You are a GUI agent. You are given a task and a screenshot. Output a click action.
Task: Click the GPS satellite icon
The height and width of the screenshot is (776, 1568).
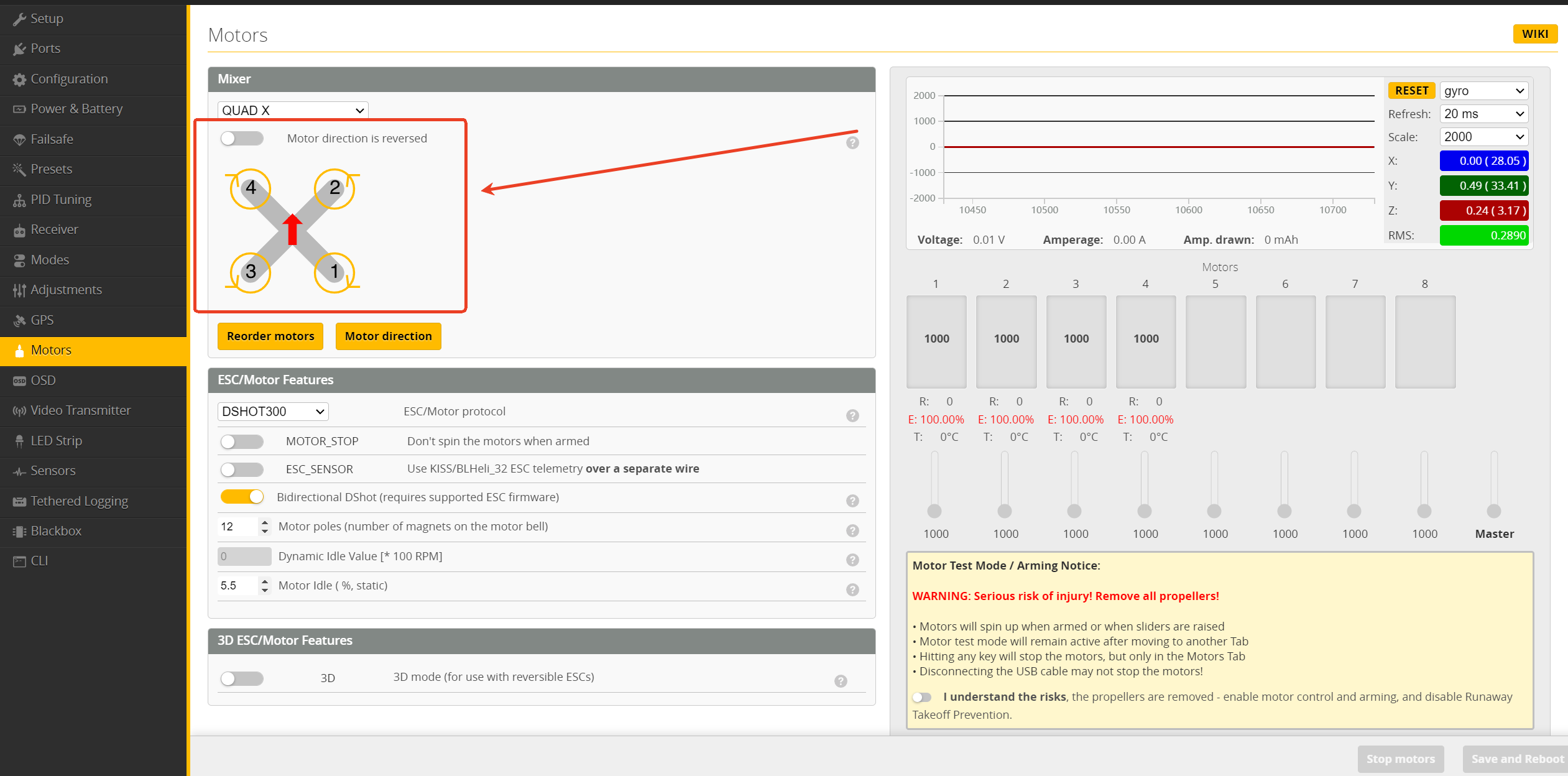[19, 321]
